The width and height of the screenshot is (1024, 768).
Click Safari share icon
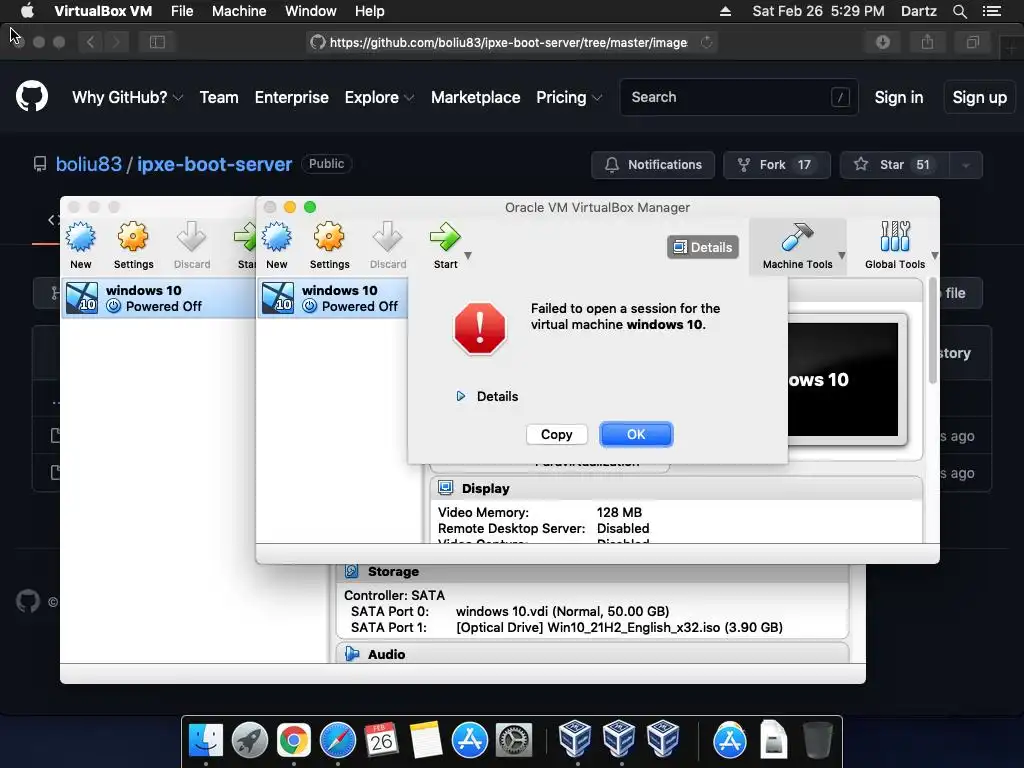[x=927, y=42]
